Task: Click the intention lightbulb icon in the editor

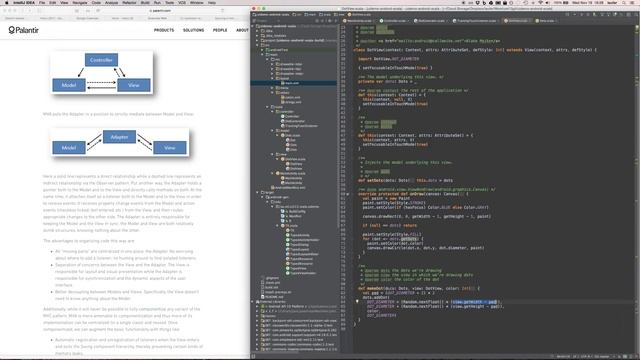Action: coord(357,302)
